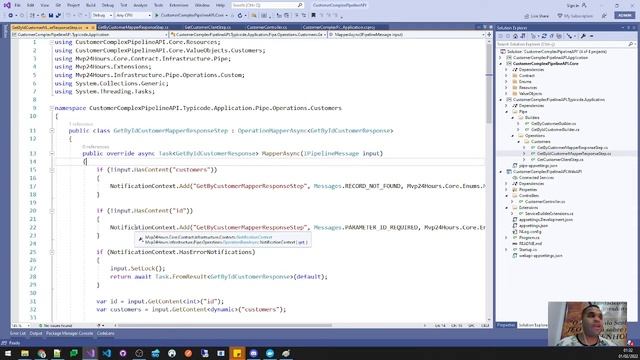Screen dimensions: 640x360
Task: Open the editor zoom level dropdown
Action: pyautogui.click(x=20, y=326)
